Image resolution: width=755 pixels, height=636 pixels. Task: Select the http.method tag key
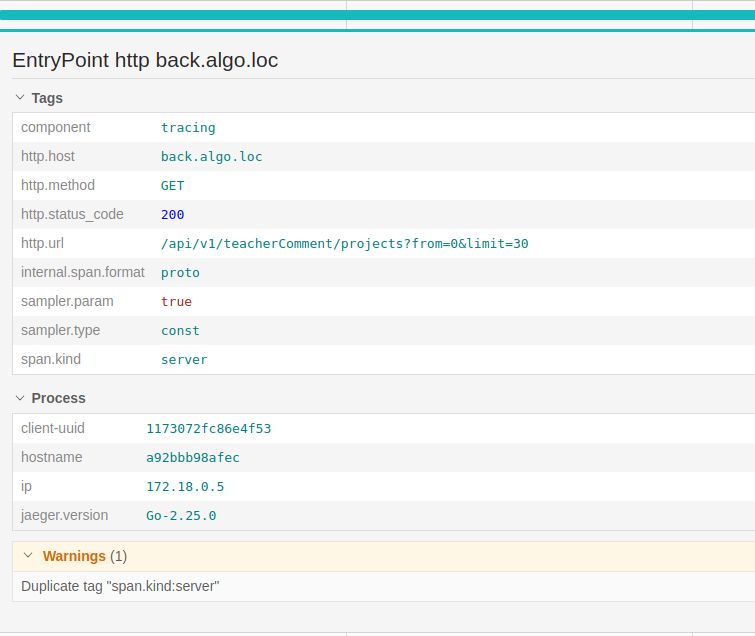tap(58, 185)
